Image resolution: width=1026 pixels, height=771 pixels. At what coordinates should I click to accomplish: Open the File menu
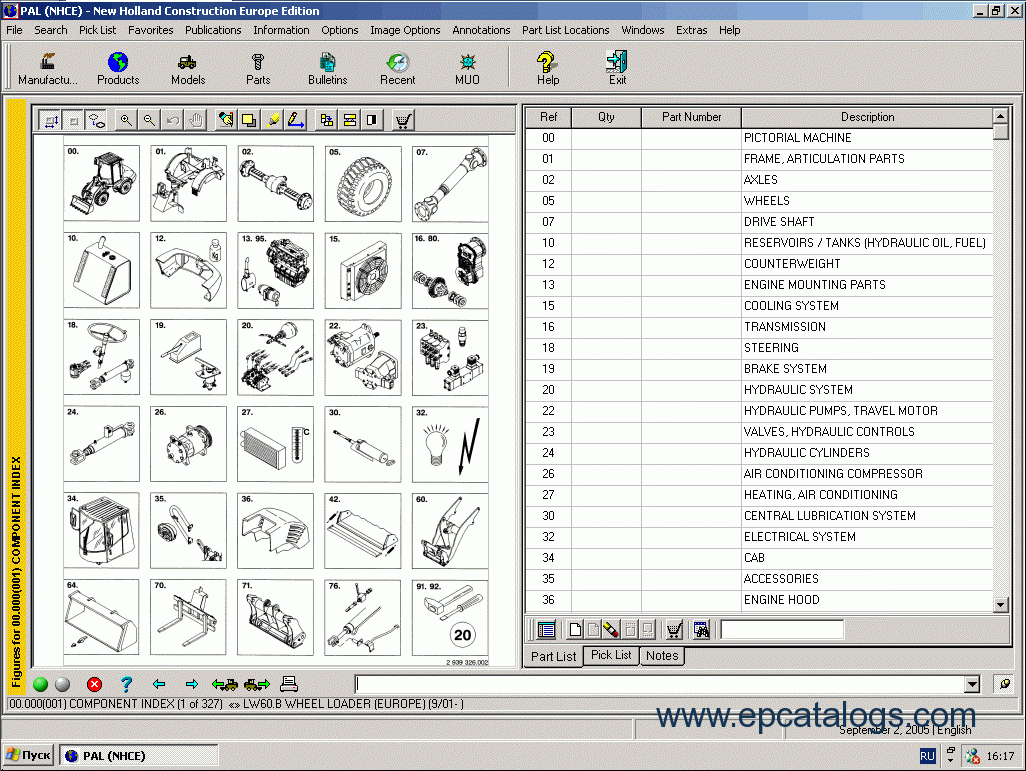tap(14, 30)
